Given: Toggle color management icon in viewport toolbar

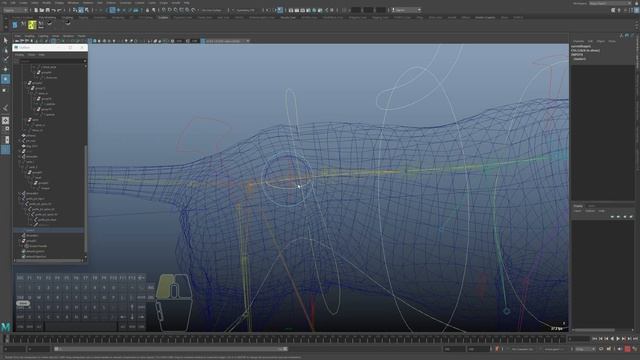Looking at the screenshot, I should 203,41.
